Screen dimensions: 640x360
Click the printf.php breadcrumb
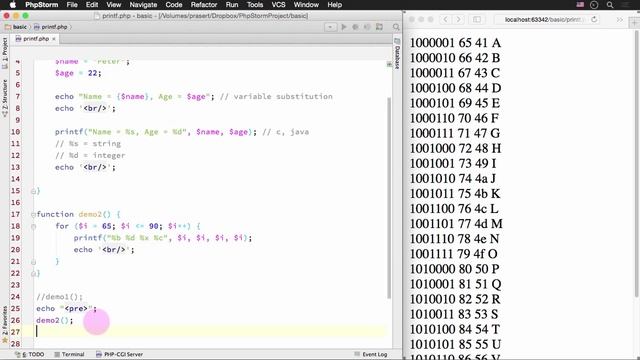[x=51, y=27]
